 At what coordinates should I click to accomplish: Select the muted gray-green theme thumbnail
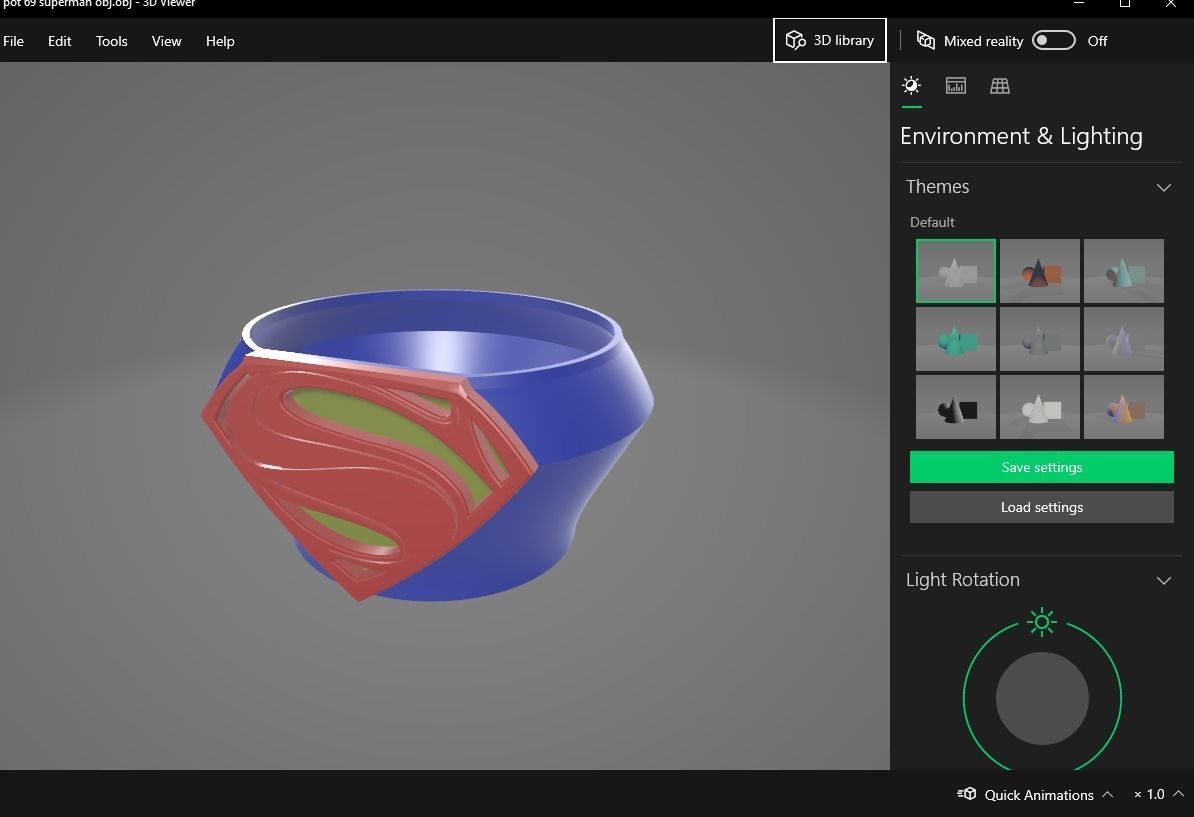click(x=1039, y=339)
